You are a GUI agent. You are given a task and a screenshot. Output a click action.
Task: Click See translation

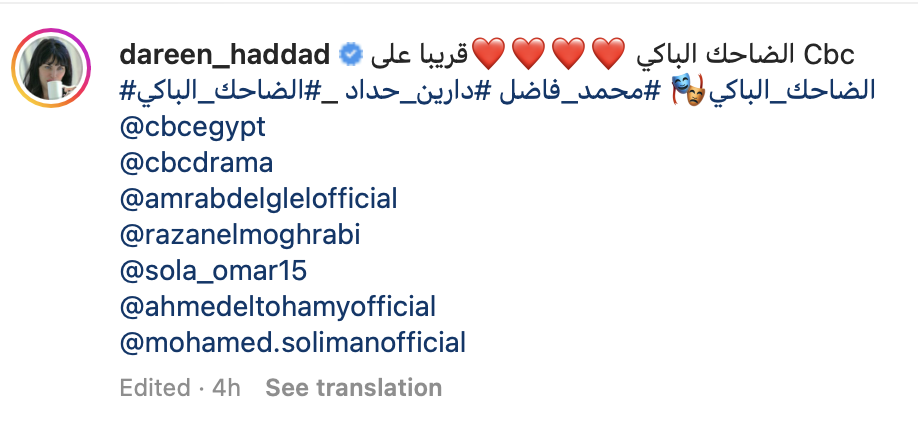tap(353, 387)
